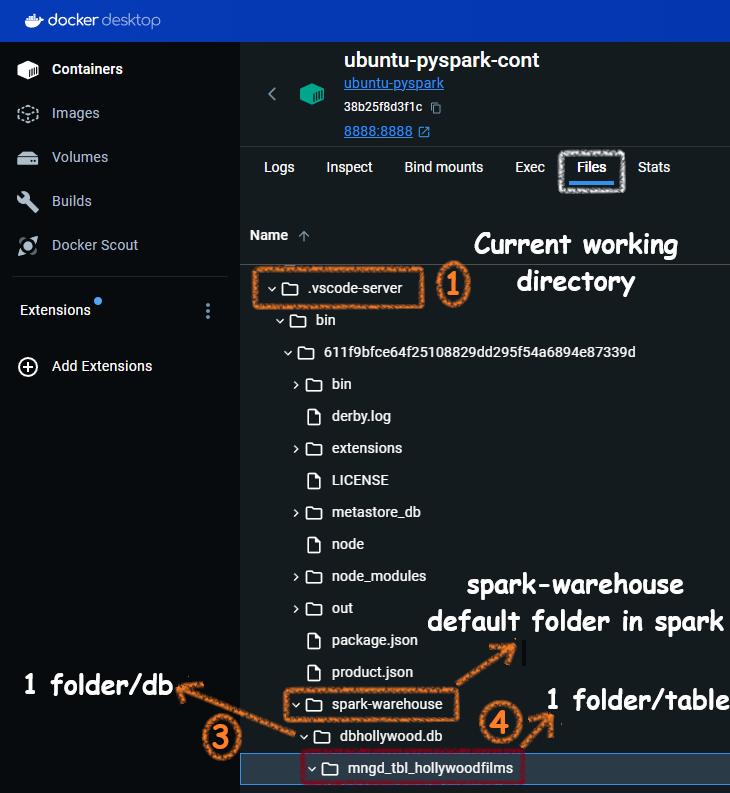The height and width of the screenshot is (793, 730).
Task: Collapse the 611f9bfce64f hash folder
Action: (288, 353)
